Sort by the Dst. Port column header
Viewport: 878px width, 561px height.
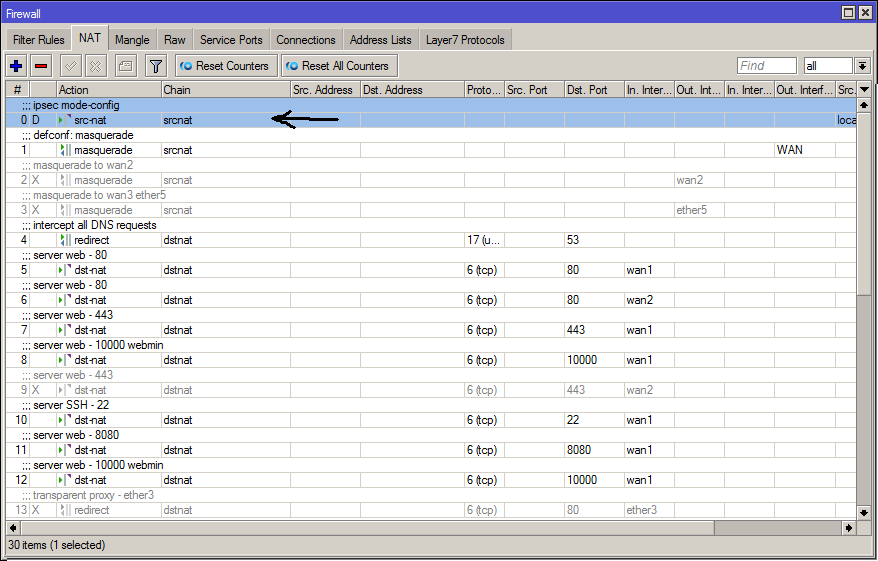pos(593,90)
